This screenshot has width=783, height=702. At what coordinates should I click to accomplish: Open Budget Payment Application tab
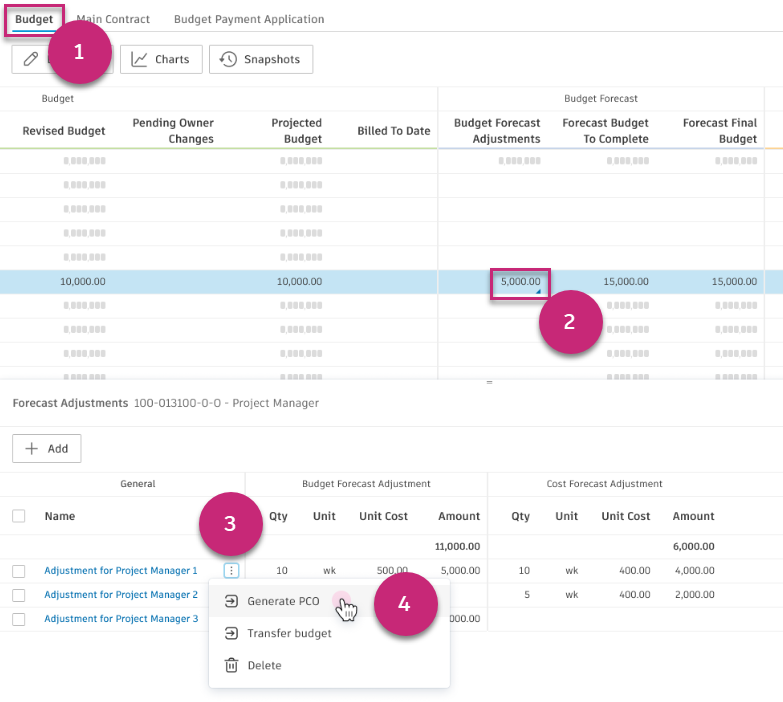249,19
